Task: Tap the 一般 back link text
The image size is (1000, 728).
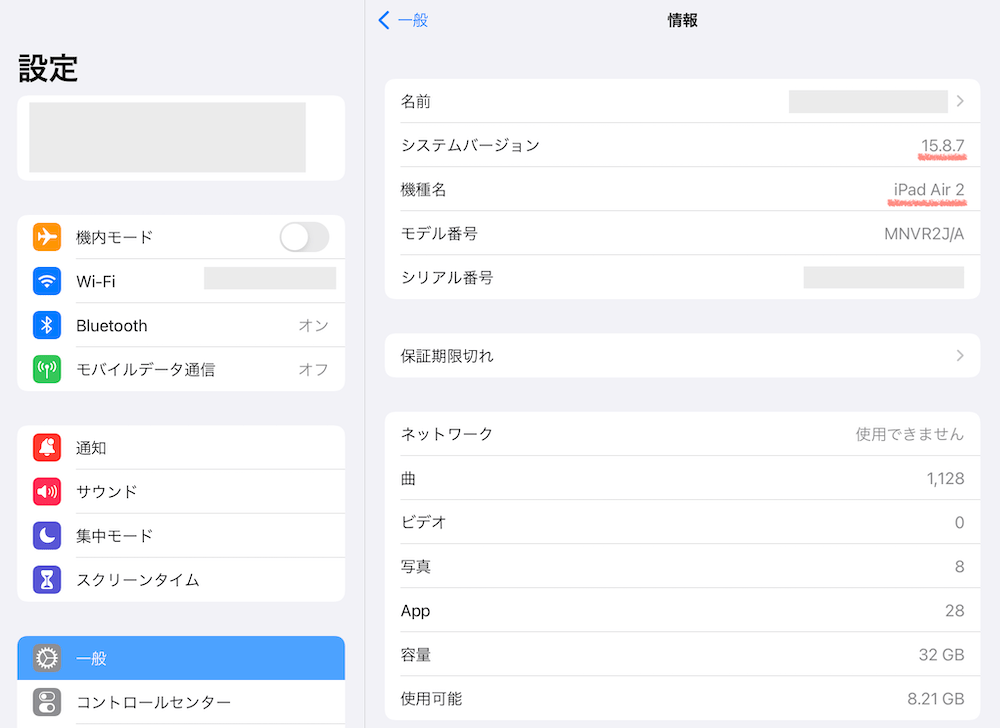Action: pos(413,20)
